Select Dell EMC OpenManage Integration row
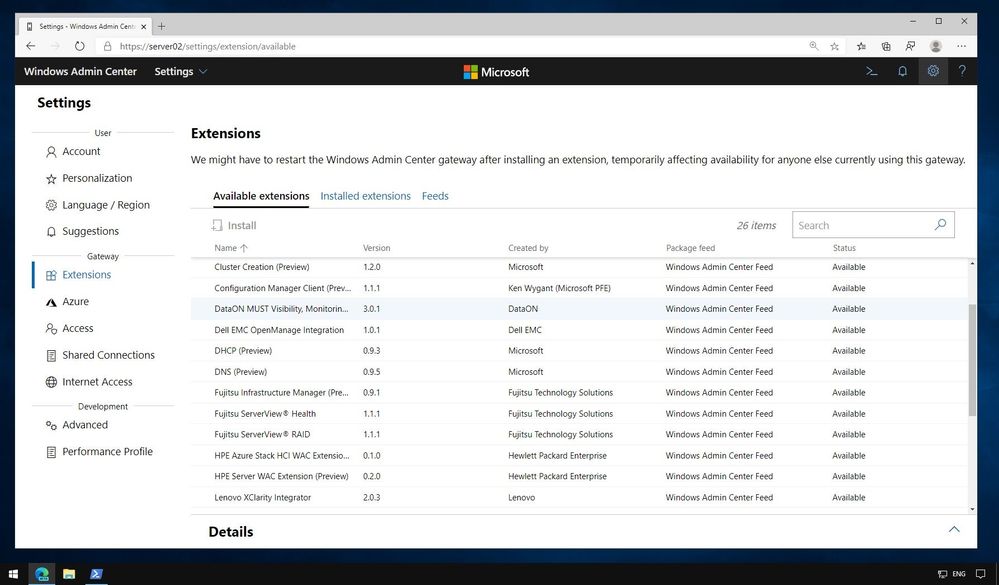999x585 pixels. (580, 329)
